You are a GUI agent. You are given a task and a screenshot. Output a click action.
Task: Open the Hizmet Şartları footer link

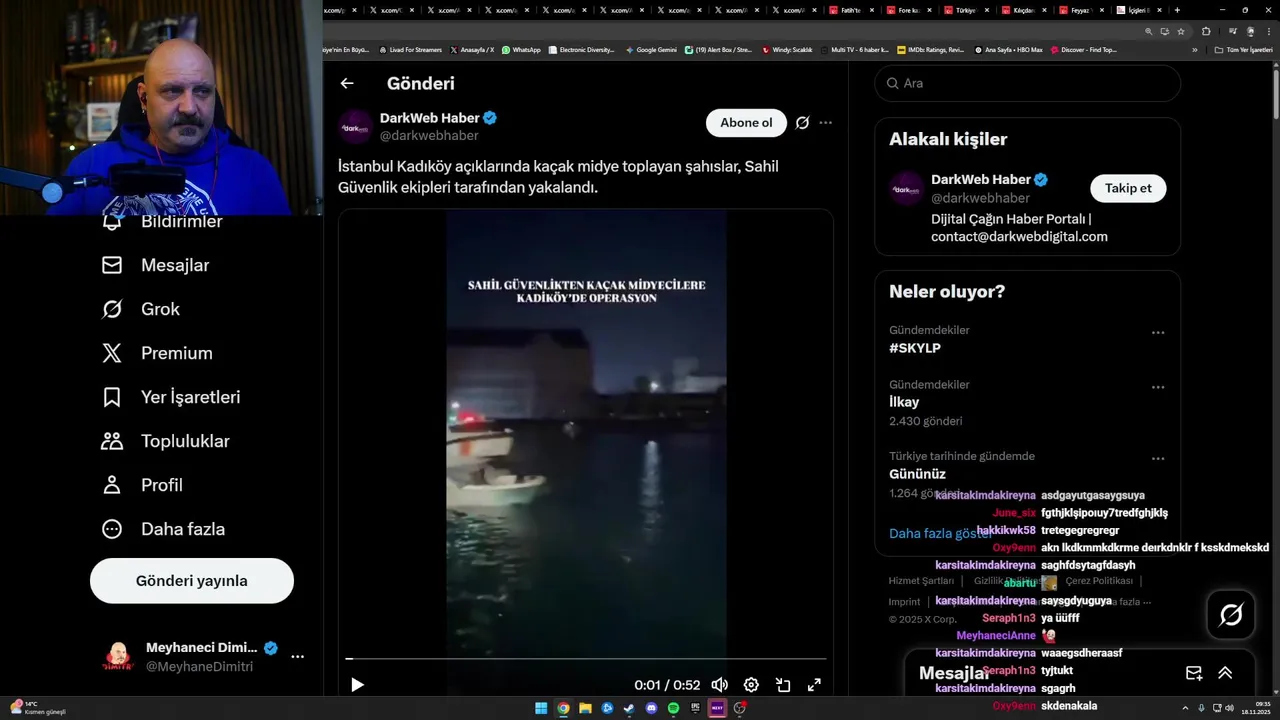click(x=921, y=581)
